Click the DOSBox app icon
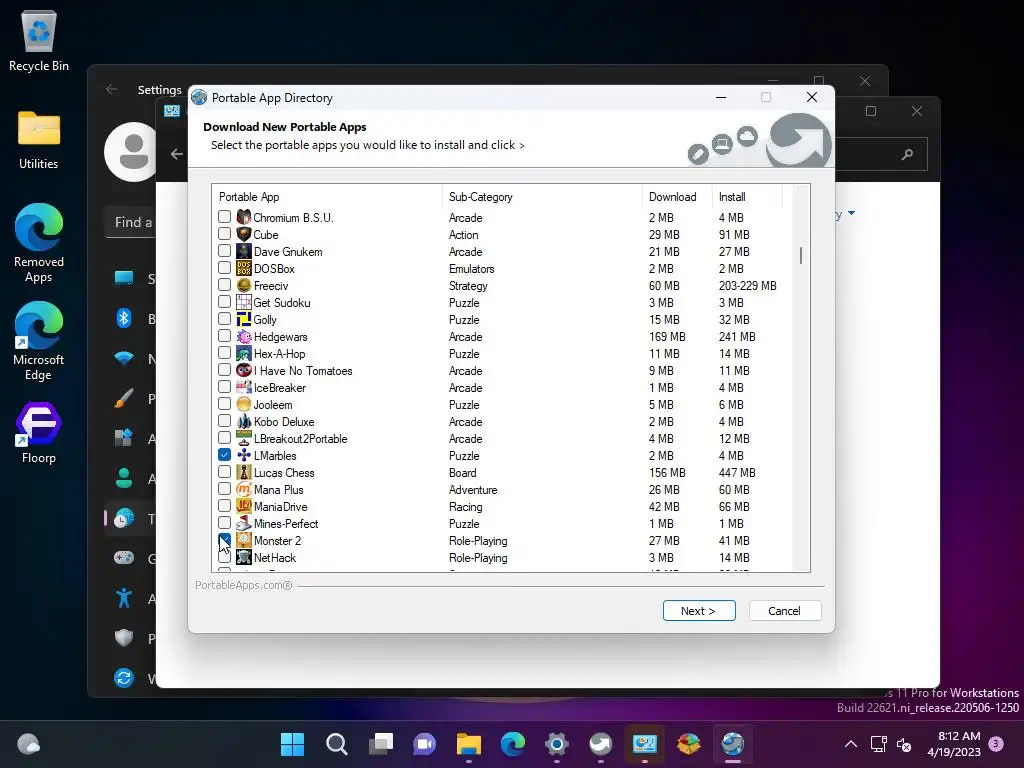Screen dimensions: 1024x768 point(244,268)
